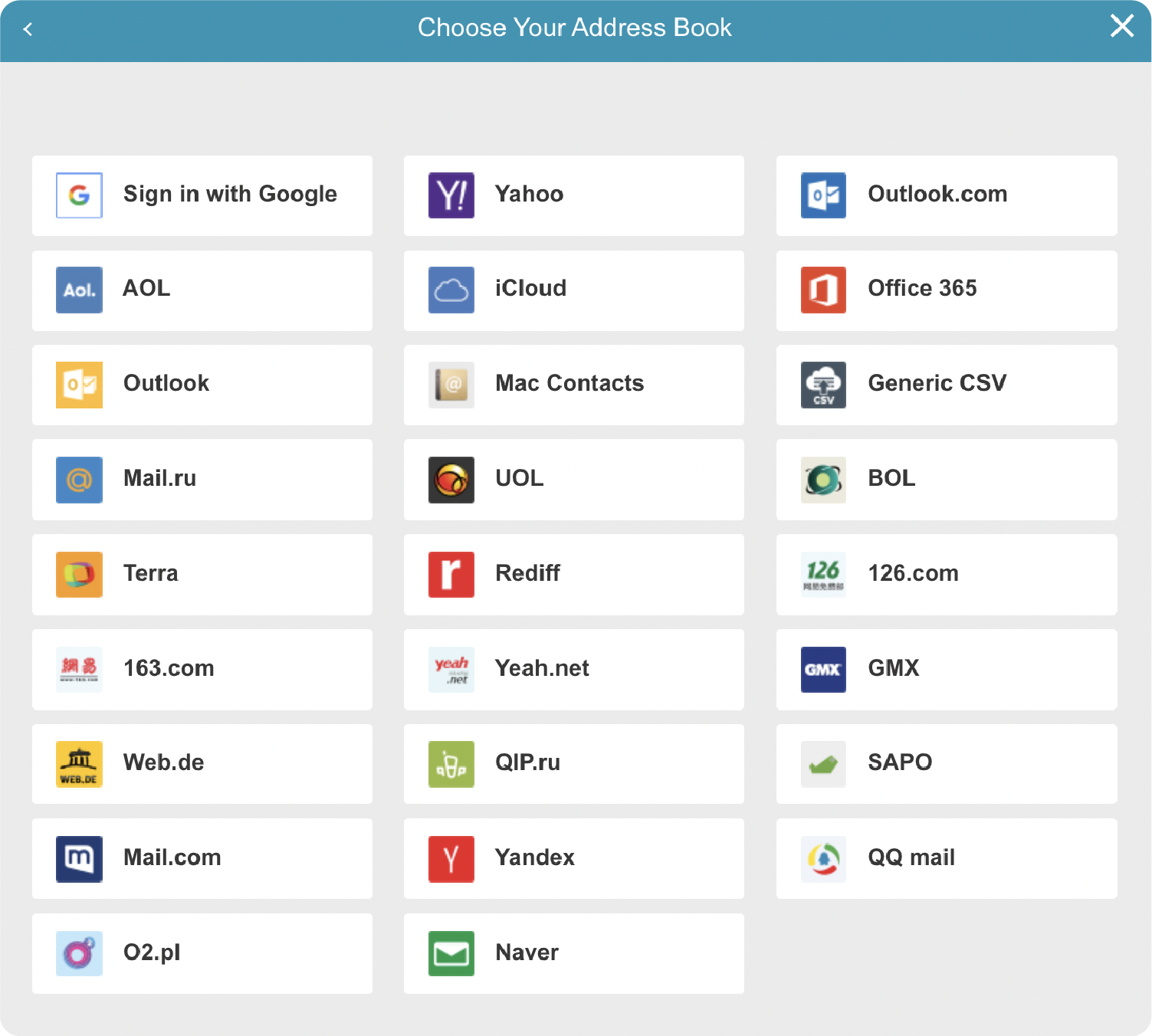Viewport: 1152px width, 1036px height.
Task: Choose the BOL text label
Action: click(x=891, y=478)
